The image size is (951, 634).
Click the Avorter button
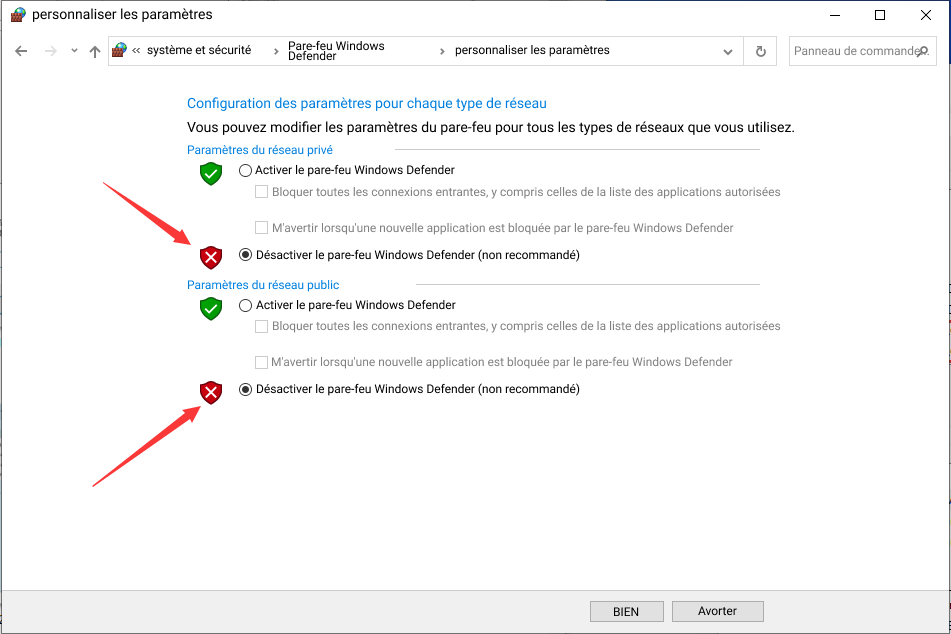717,612
